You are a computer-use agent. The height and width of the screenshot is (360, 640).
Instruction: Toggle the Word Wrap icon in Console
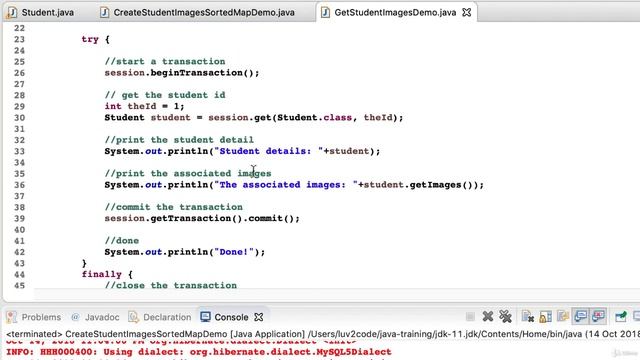(x=563, y=316)
